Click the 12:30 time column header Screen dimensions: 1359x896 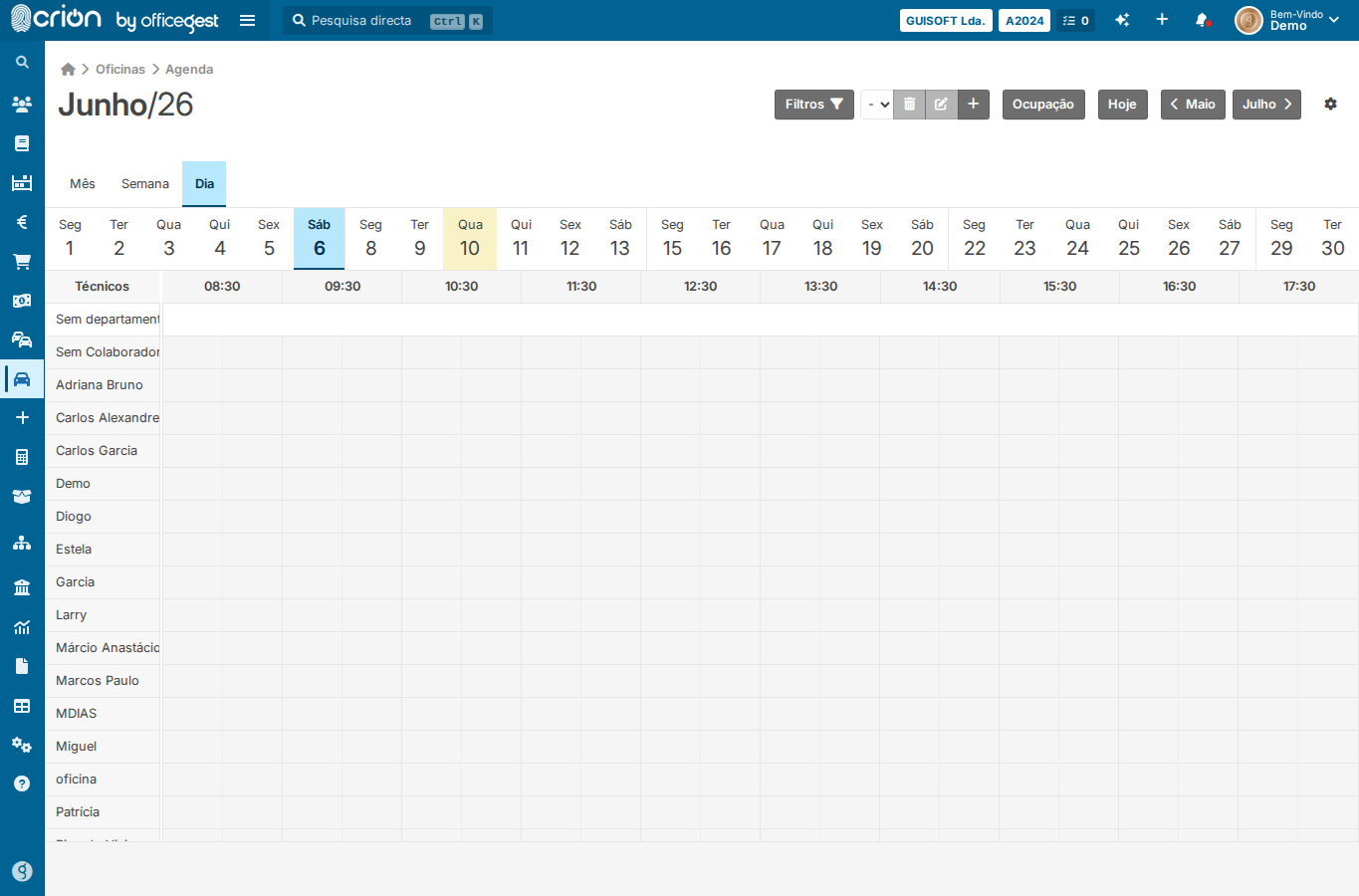(x=700, y=287)
